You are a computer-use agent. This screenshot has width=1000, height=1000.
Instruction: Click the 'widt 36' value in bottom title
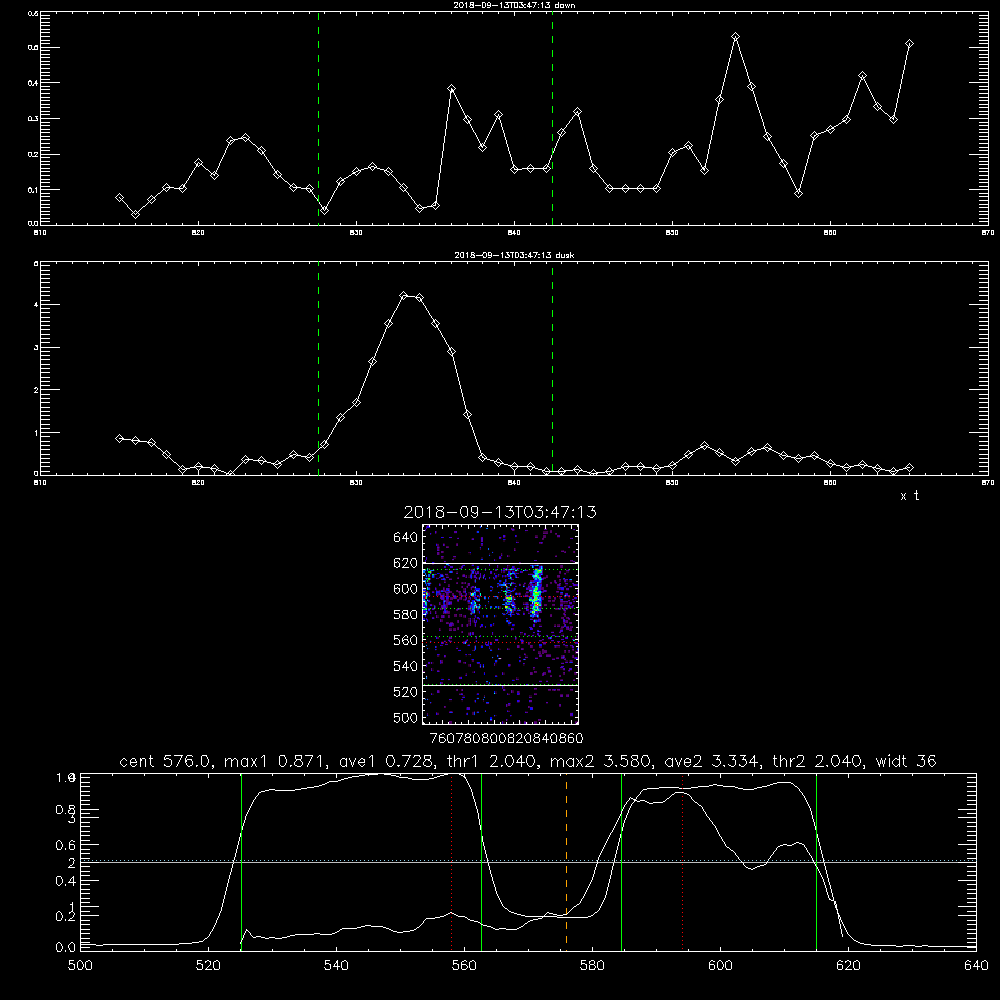pyautogui.click(x=906, y=761)
